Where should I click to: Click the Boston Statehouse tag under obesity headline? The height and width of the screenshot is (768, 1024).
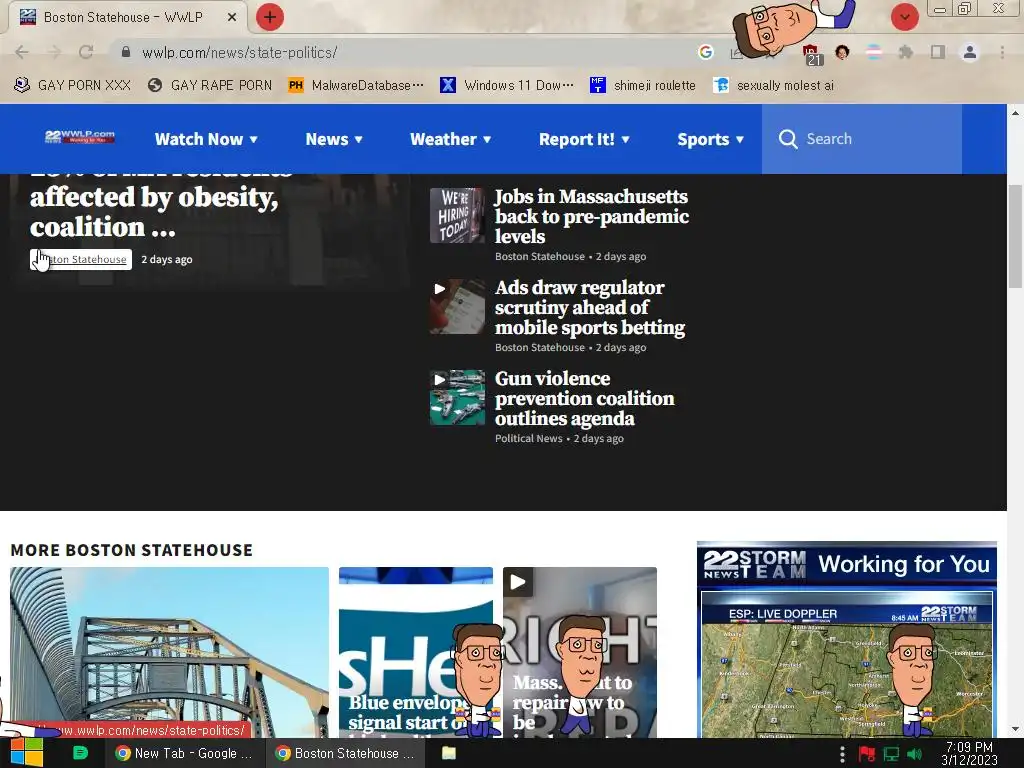81,259
